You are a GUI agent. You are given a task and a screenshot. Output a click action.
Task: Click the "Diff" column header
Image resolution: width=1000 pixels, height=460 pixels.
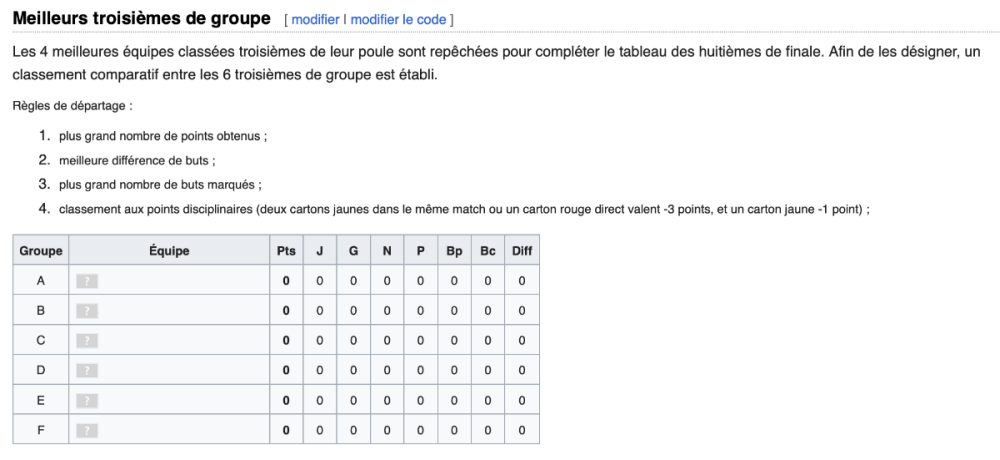(522, 251)
